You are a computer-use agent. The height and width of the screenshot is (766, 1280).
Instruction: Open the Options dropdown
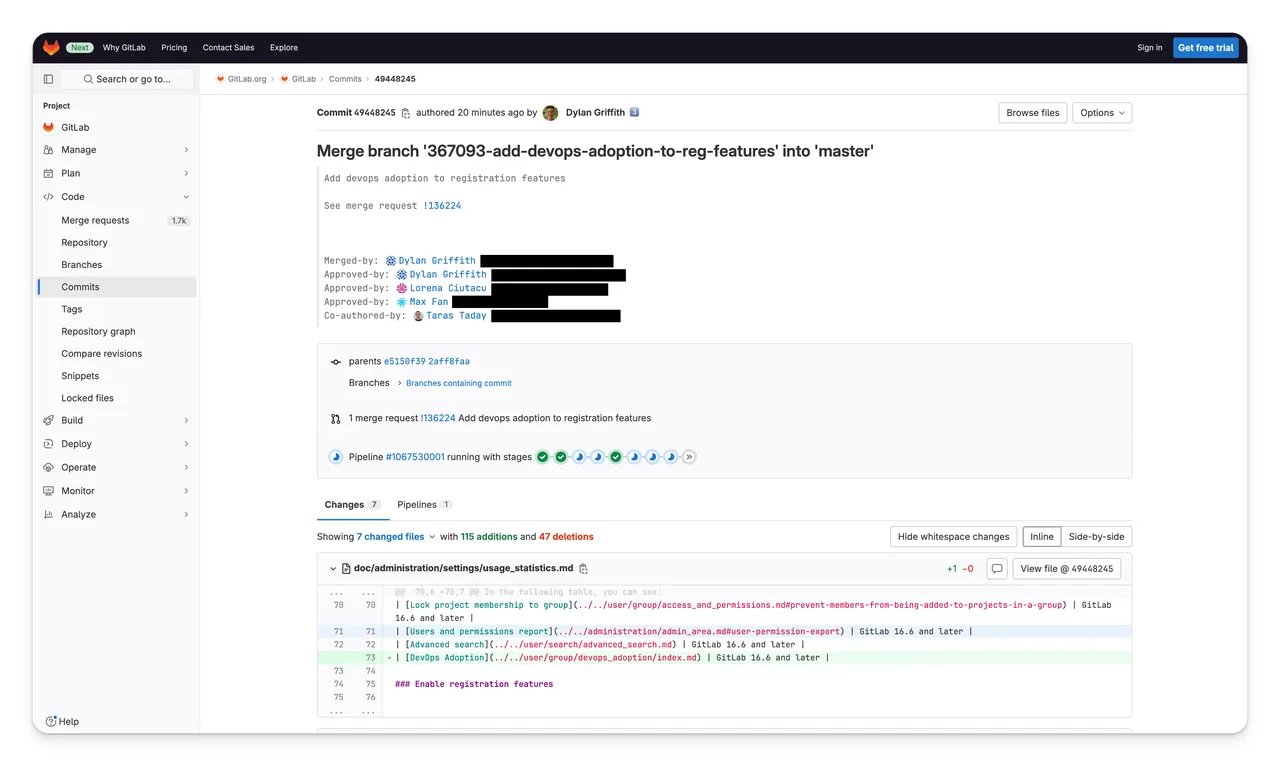[x=1102, y=113]
